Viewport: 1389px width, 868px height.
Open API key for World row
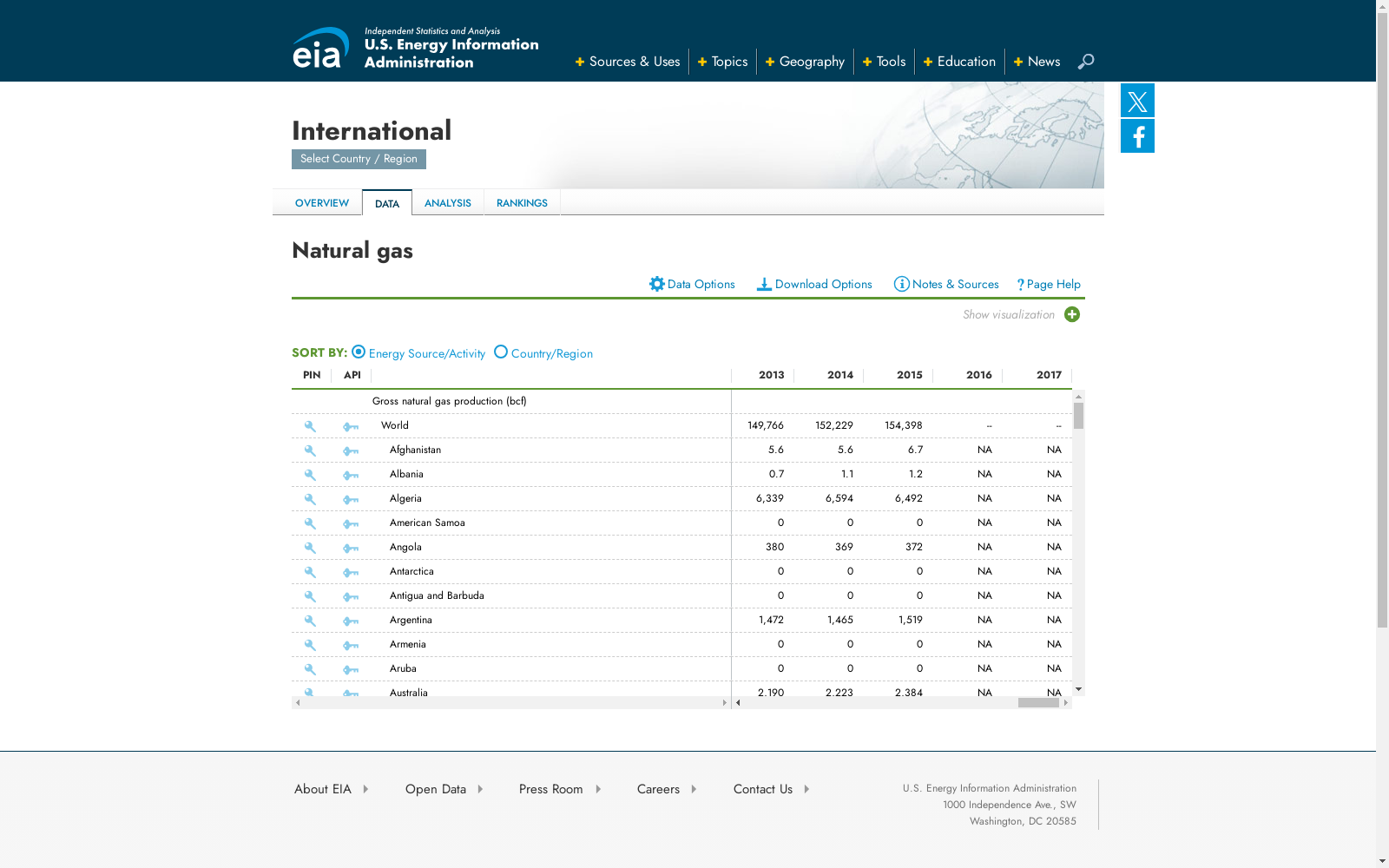[x=351, y=426]
